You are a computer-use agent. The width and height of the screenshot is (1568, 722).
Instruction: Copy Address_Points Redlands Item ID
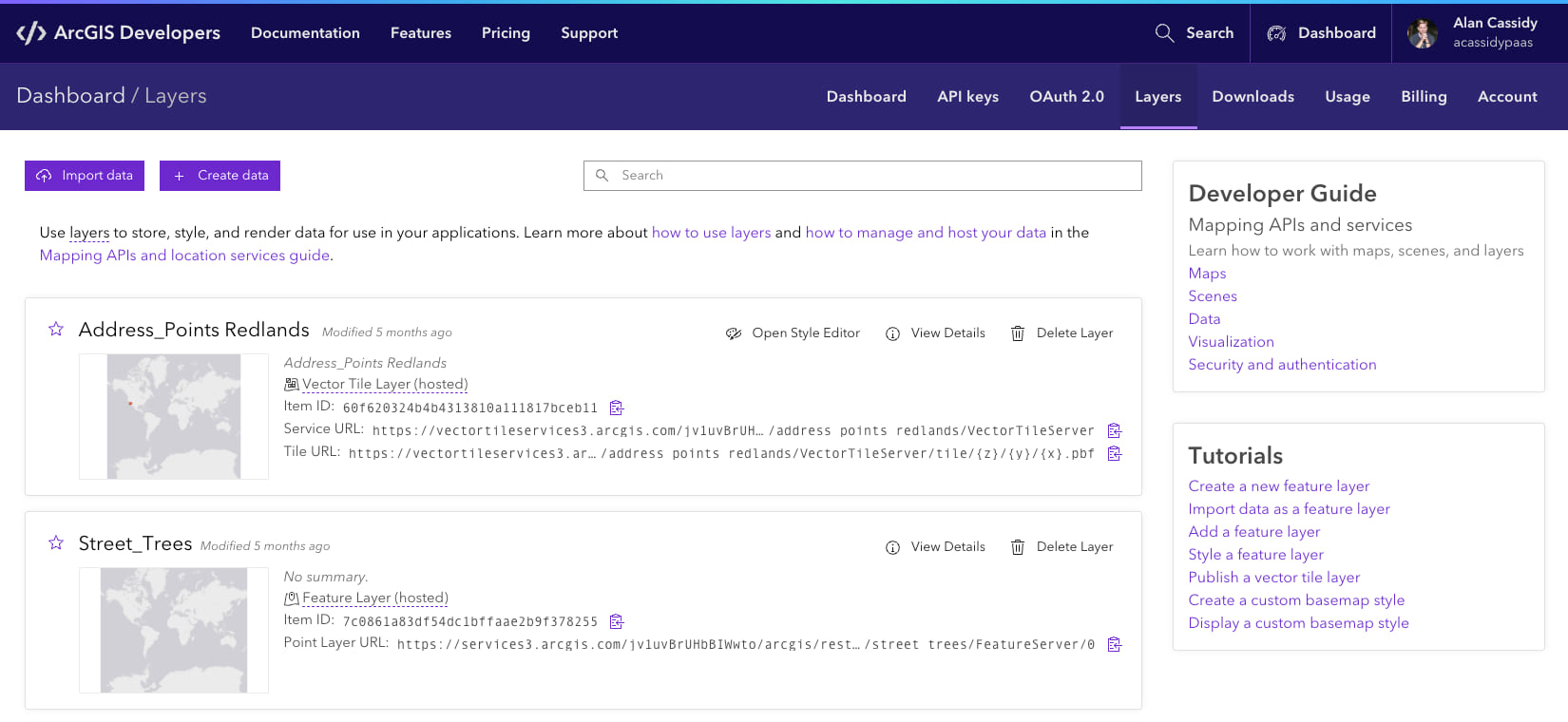pyautogui.click(x=617, y=408)
